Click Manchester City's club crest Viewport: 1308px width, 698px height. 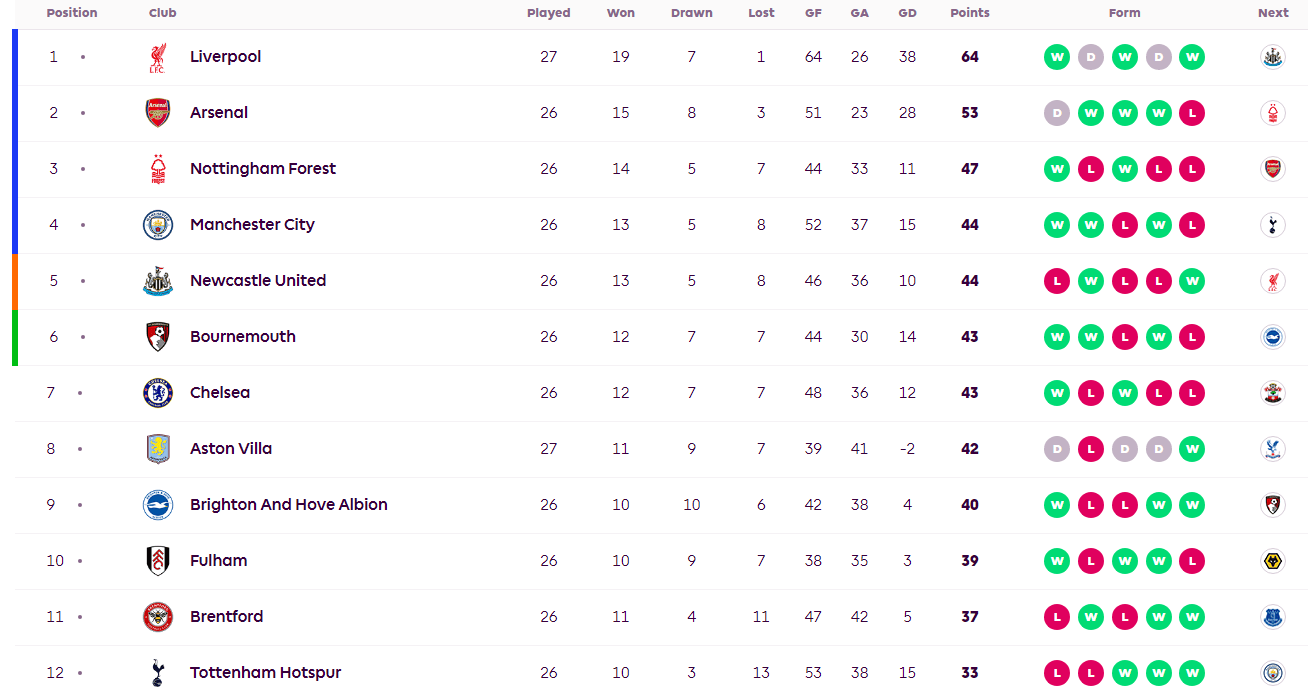click(x=157, y=225)
